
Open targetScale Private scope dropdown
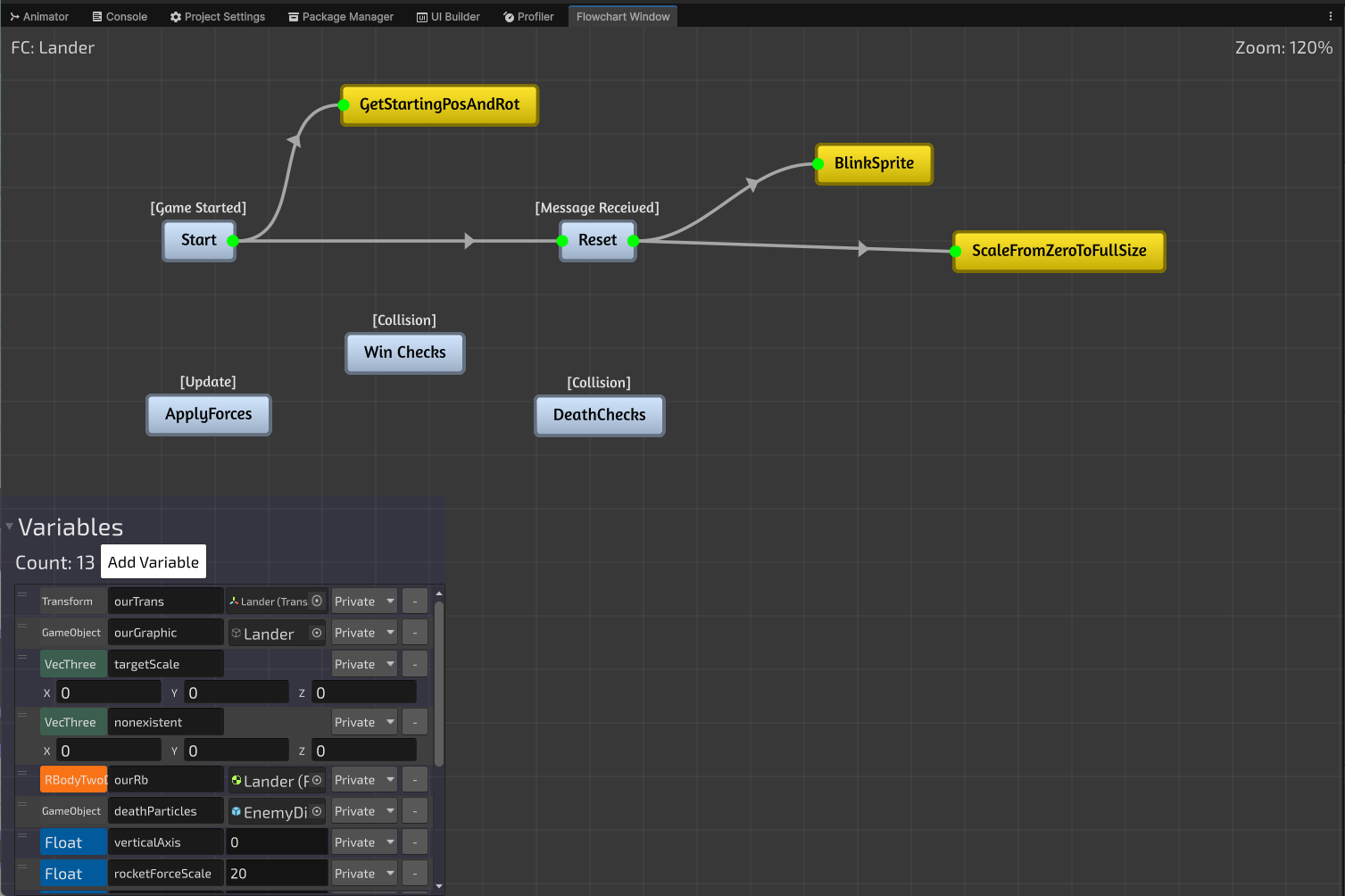(x=364, y=664)
